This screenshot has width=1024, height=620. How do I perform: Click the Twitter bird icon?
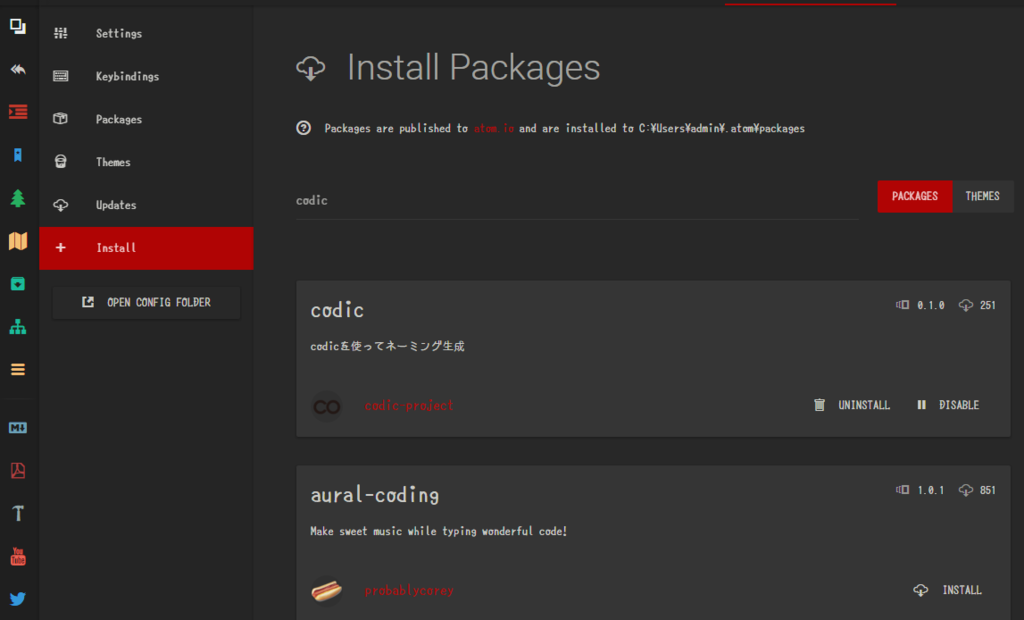tap(18, 600)
